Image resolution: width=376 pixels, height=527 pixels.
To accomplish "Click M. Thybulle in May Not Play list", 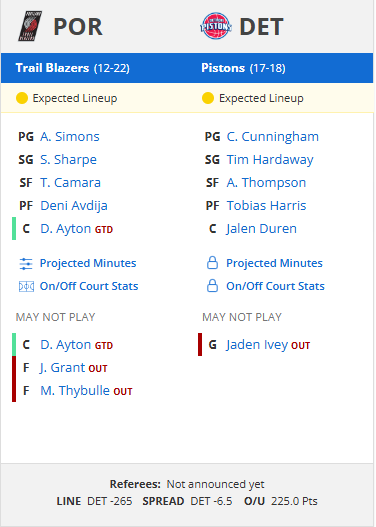I will tap(75, 391).
